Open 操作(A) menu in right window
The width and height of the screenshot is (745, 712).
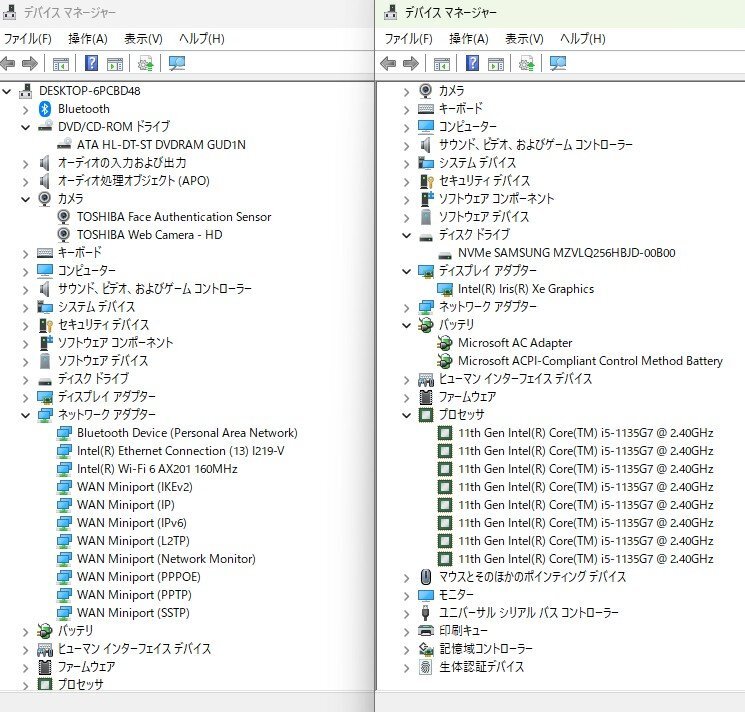(x=468, y=38)
